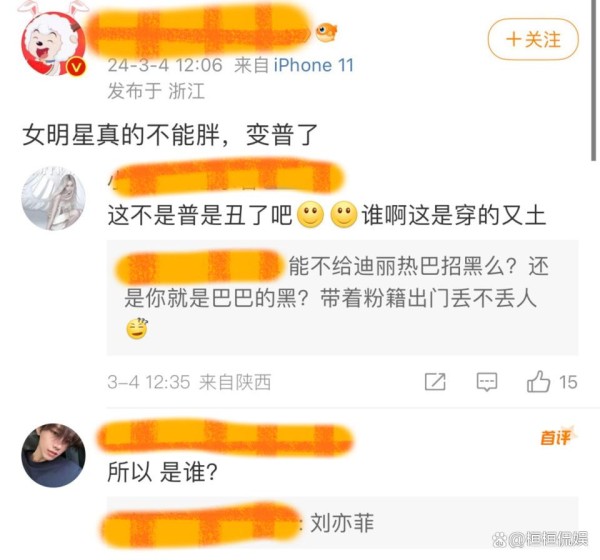Tap the first smiley emoji in comment
The height and width of the screenshot is (560, 600).
coord(310,215)
